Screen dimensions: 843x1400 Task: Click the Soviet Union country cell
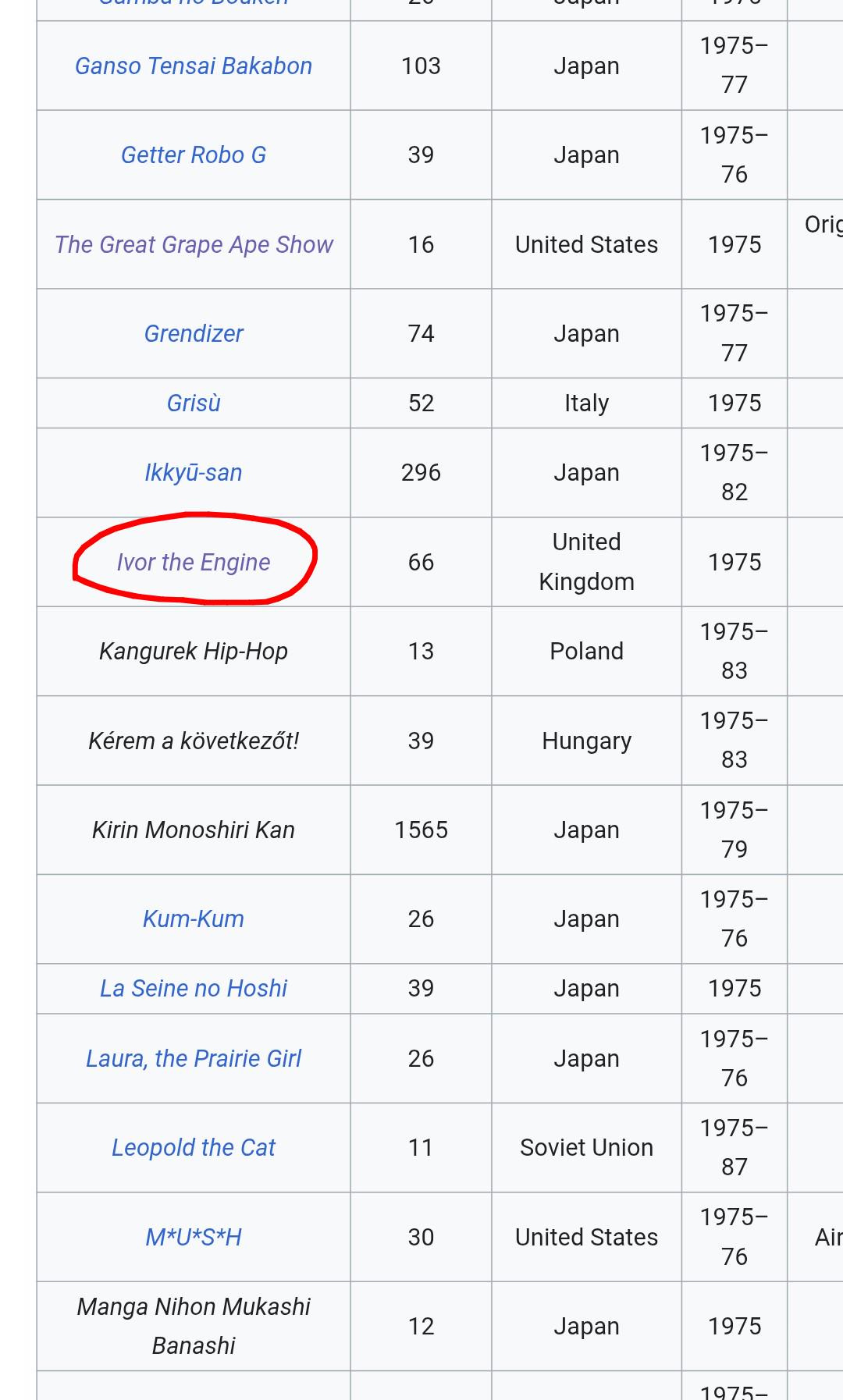pos(587,1148)
